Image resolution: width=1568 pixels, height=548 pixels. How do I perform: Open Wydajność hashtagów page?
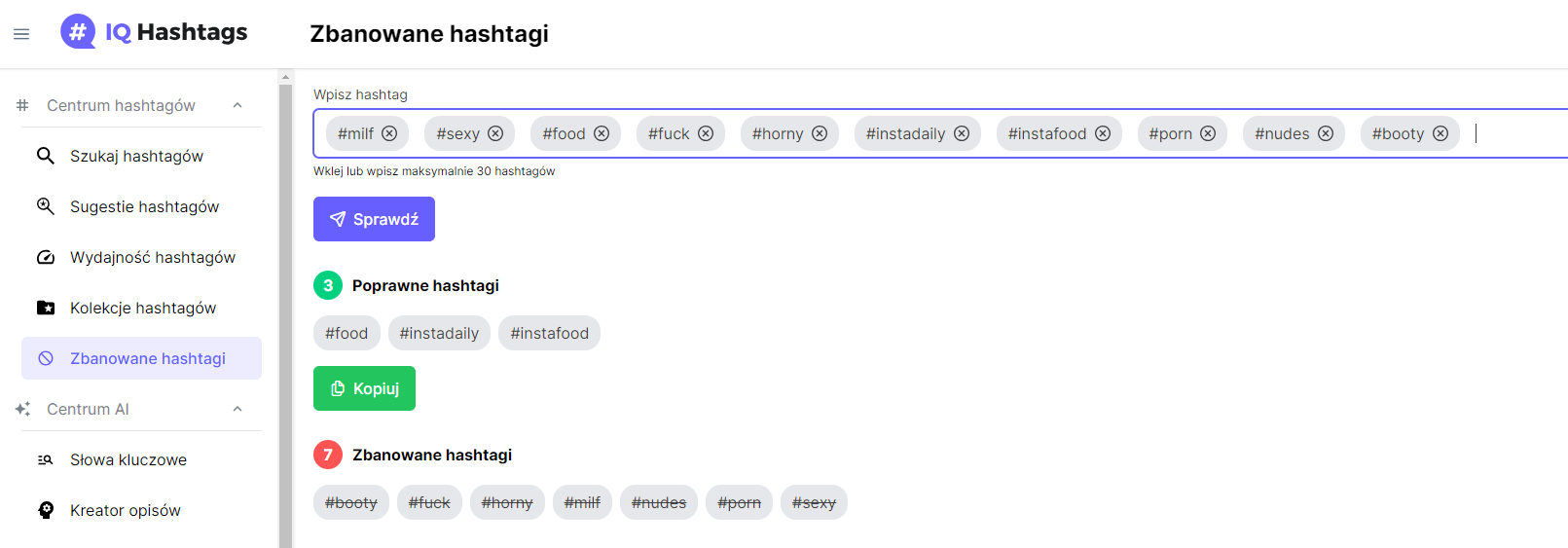click(152, 257)
